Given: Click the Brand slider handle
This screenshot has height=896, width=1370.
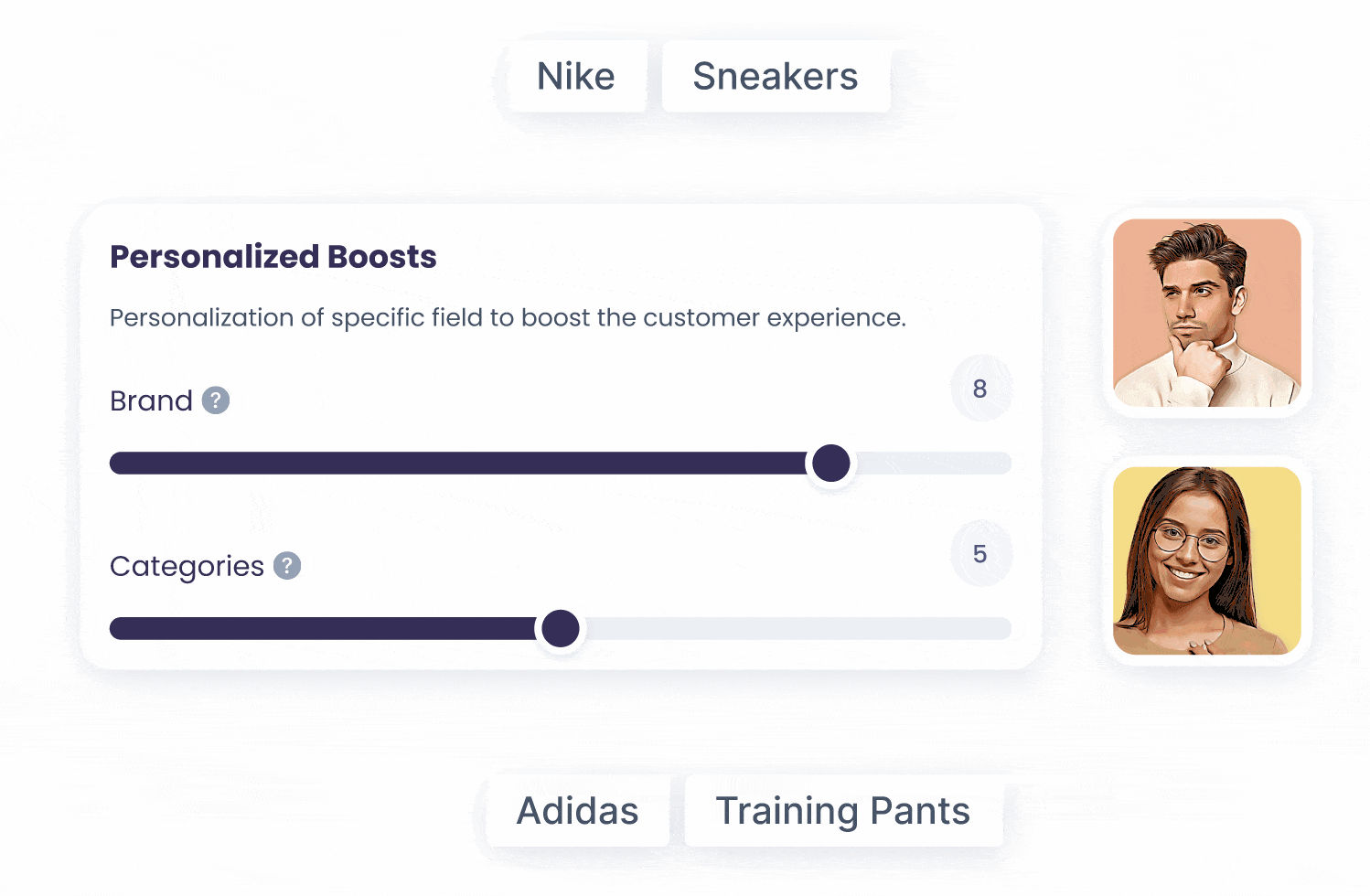Looking at the screenshot, I should (831, 463).
